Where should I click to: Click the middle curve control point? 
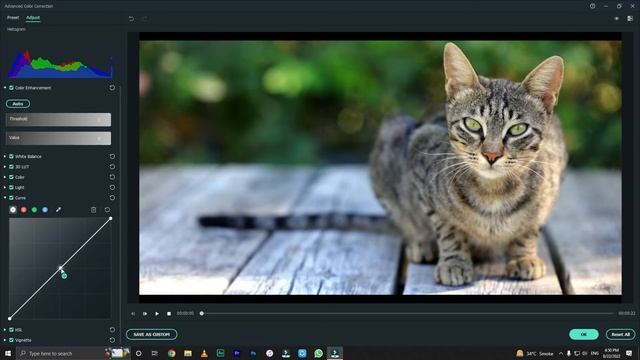click(60, 268)
